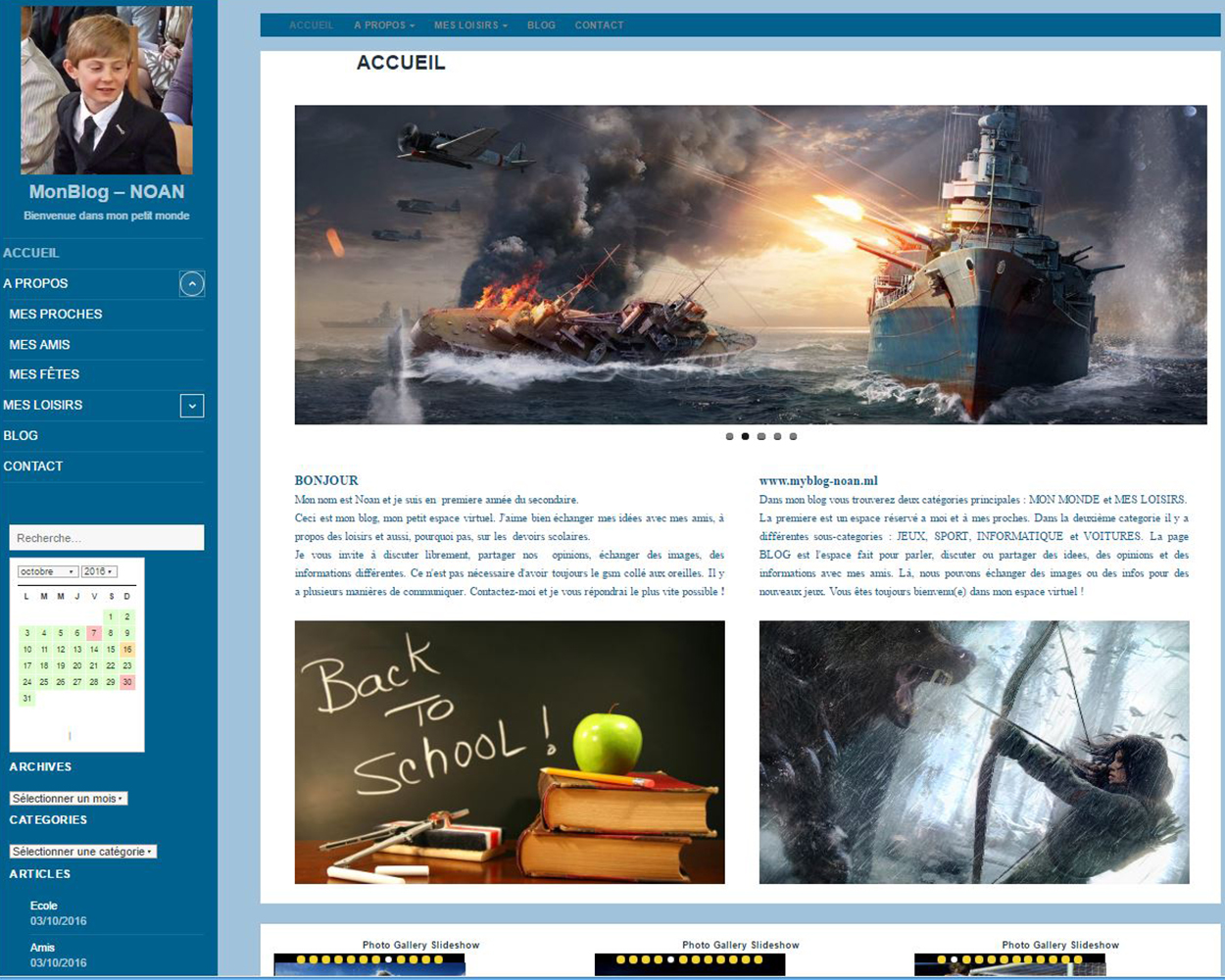
Task: Select the first slideshow pagination dot
Action: coord(729,436)
